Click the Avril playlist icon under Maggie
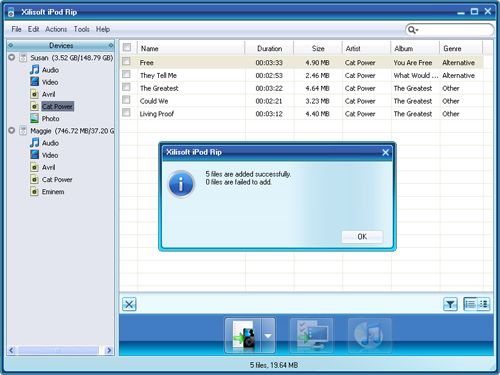This screenshot has height=375, width=500. click(x=34, y=167)
